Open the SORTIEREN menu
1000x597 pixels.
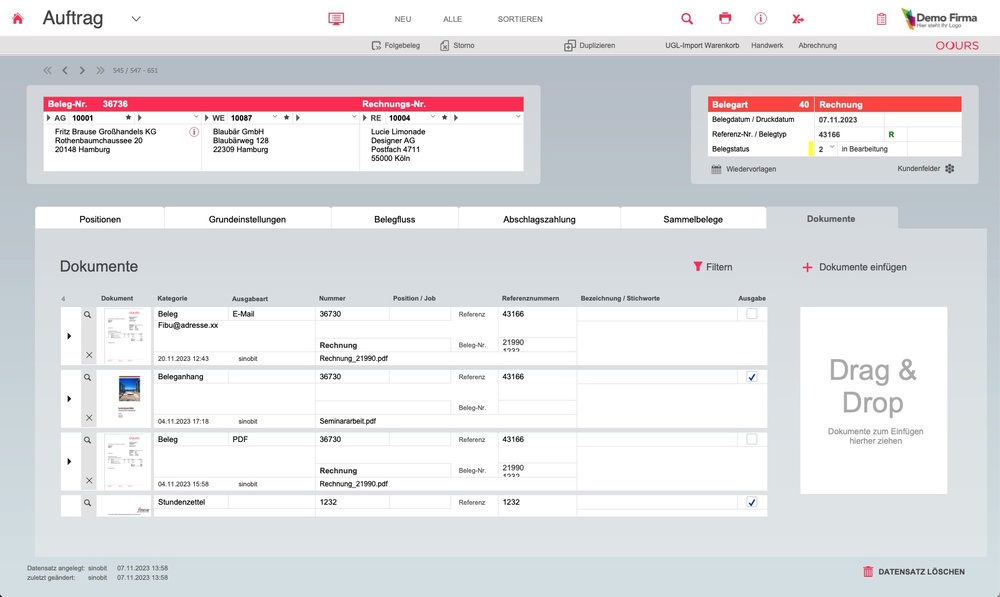pos(520,19)
